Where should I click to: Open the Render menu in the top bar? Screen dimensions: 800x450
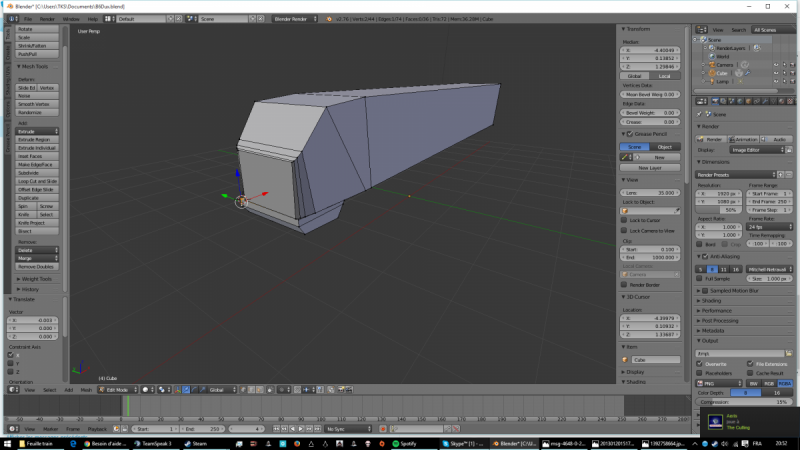pyautogui.click(x=47, y=19)
